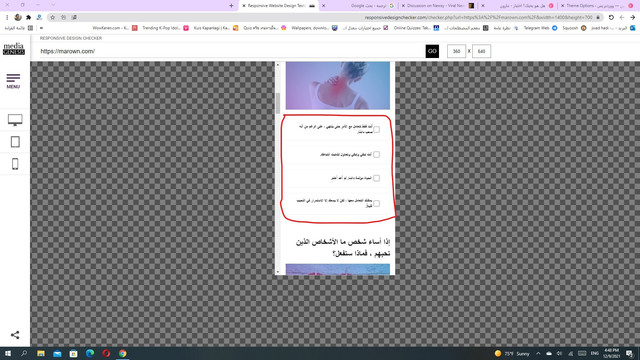Viewport: 640px width, 360px height.
Task: Open the Squoosh bookmark
Action: coord(574,28)
